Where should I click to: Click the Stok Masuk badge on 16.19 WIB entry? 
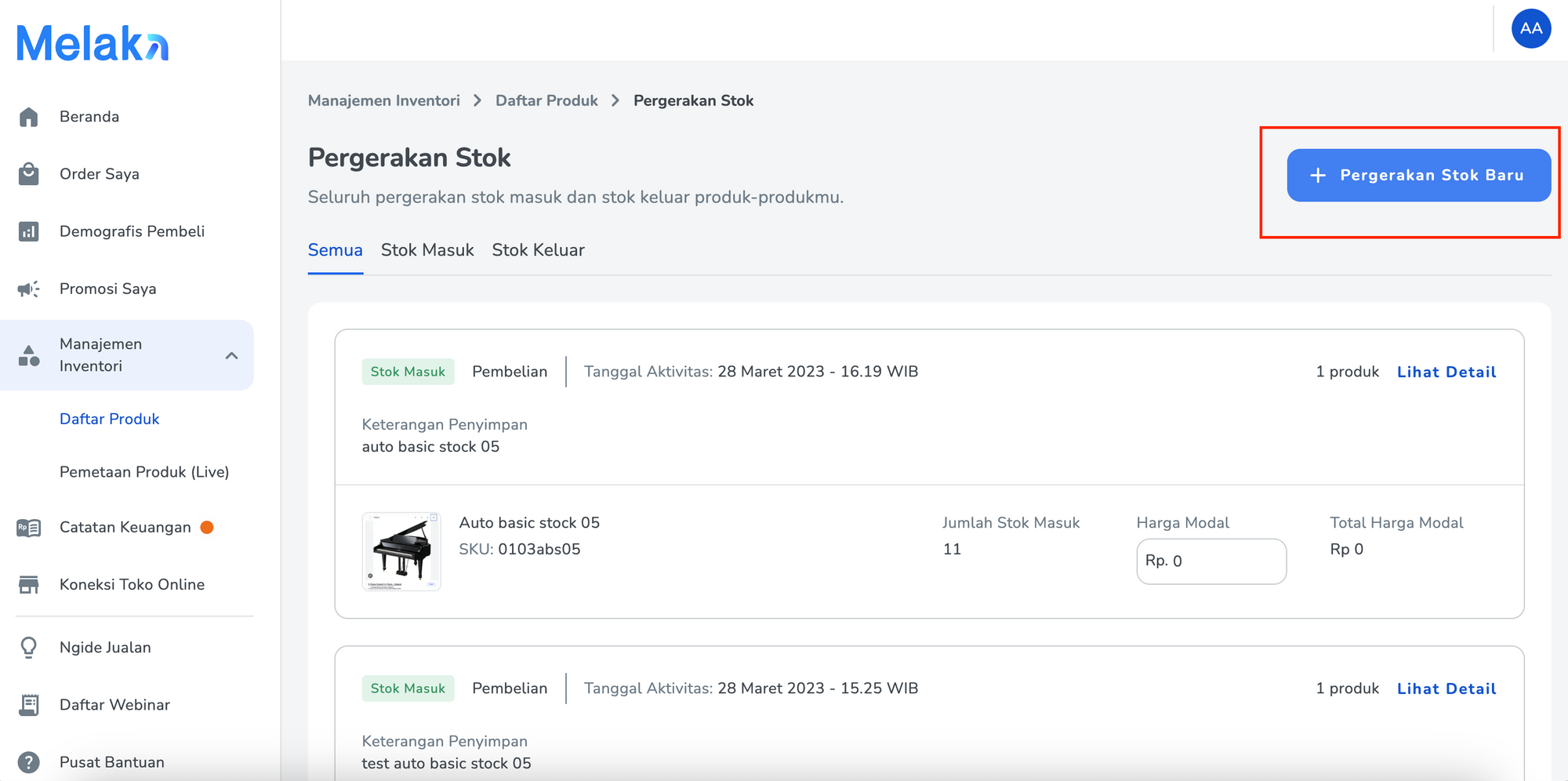pos(408,372)
